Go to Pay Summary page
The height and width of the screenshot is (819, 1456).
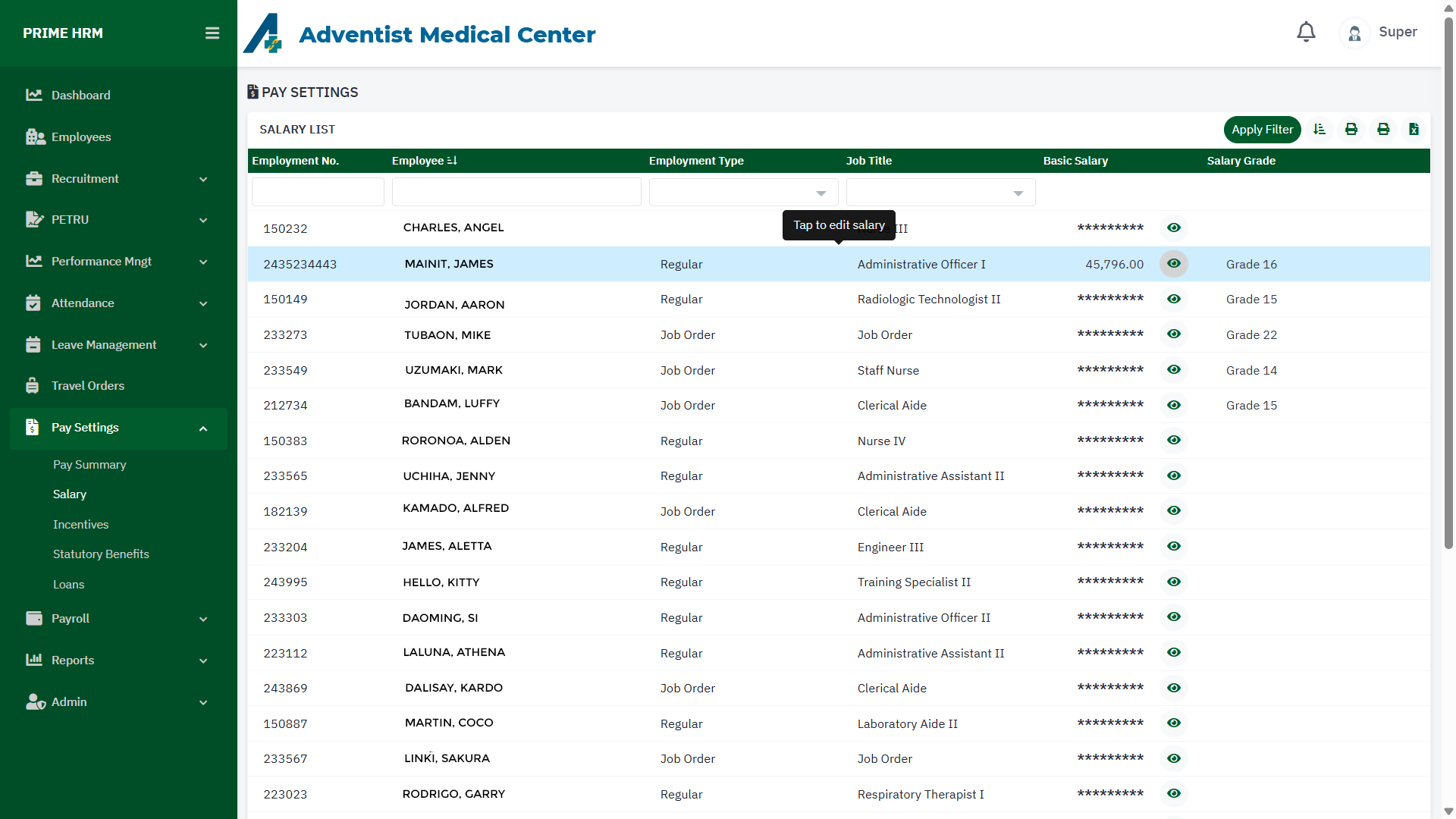pos(89,465)
